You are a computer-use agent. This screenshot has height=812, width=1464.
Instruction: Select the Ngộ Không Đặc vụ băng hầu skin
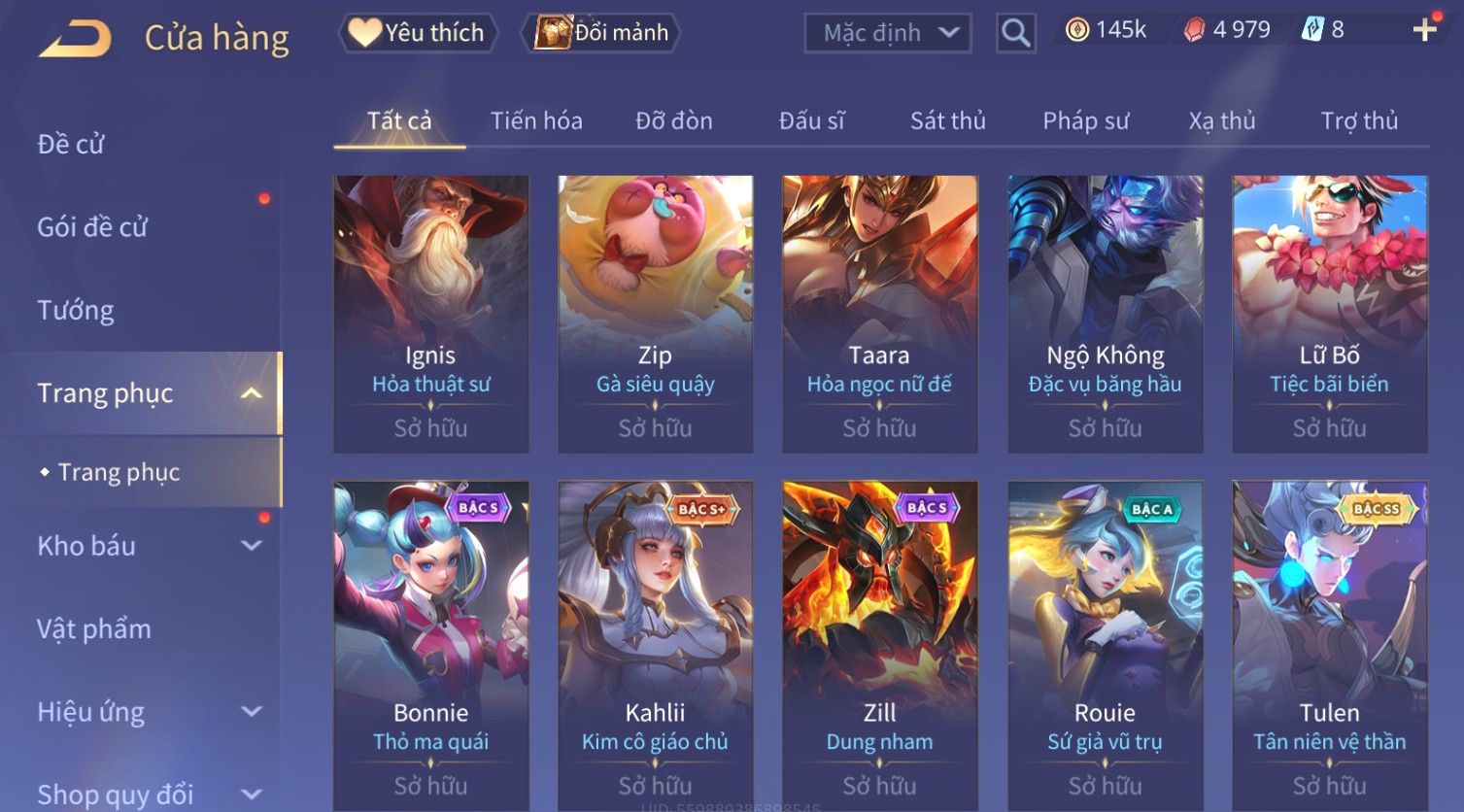[1106, 314]
